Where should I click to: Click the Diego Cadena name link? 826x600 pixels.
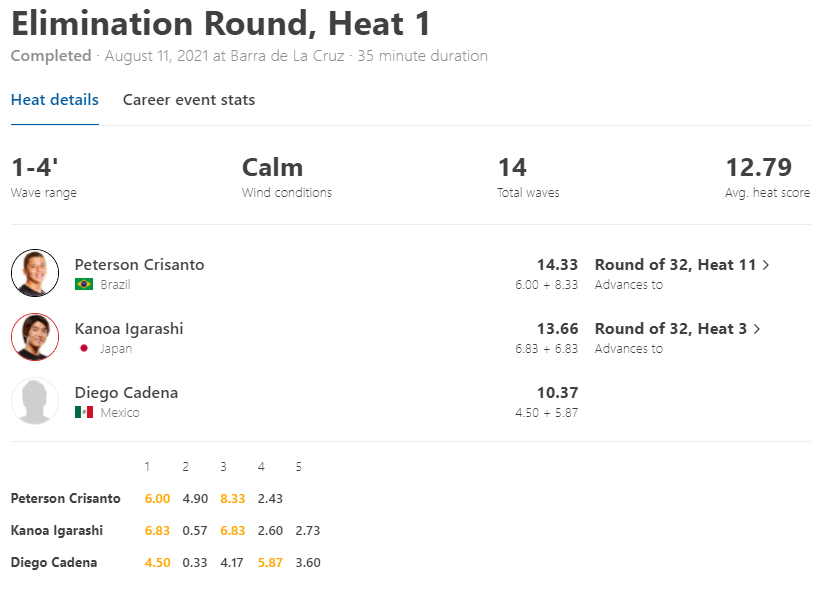(126, 393)
